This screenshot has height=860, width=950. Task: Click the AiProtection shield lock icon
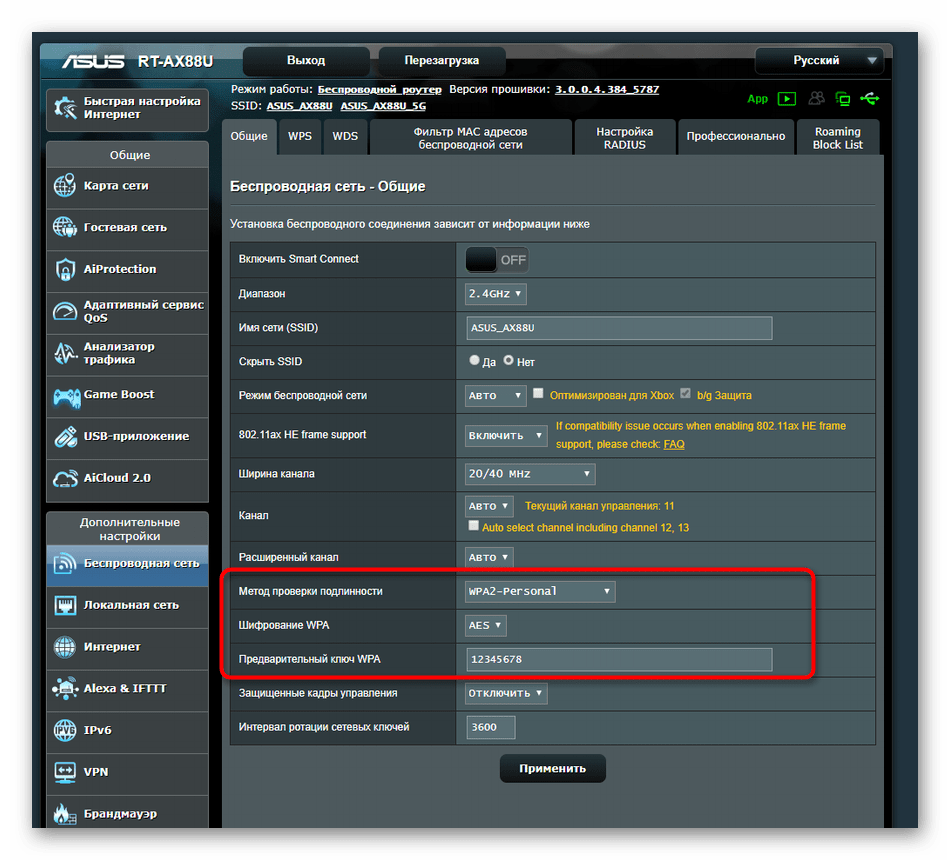coord(65,269)
